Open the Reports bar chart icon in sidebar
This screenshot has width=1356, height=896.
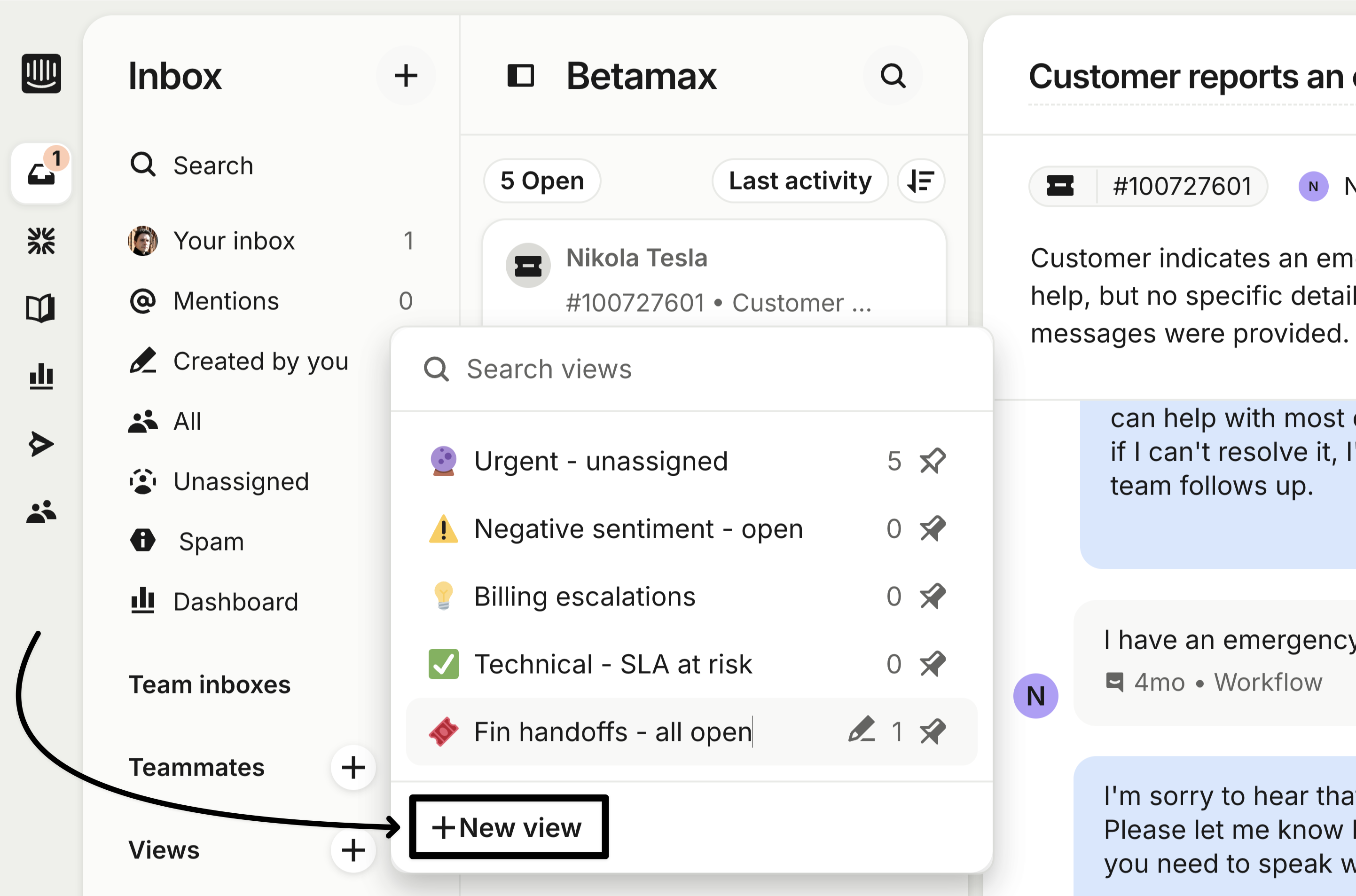pos(41,376)
